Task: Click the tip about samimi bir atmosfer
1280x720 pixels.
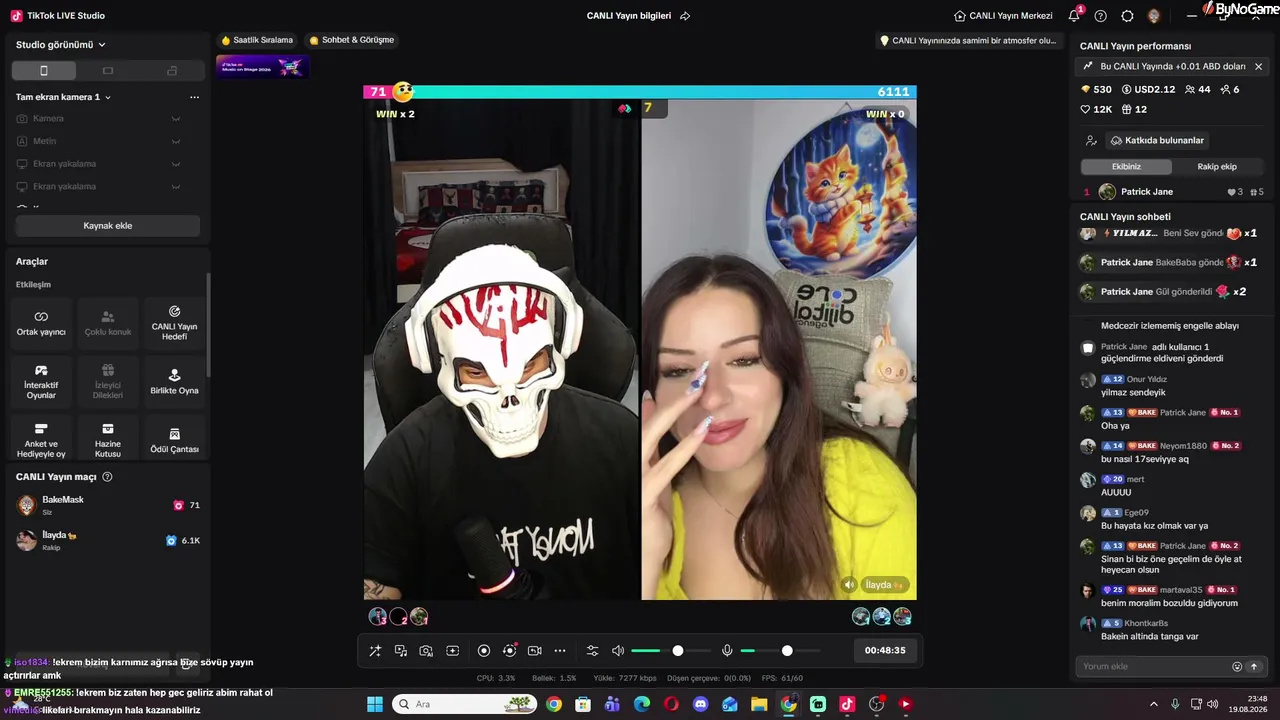Action: pyautogui.click(x=968, y=41)
